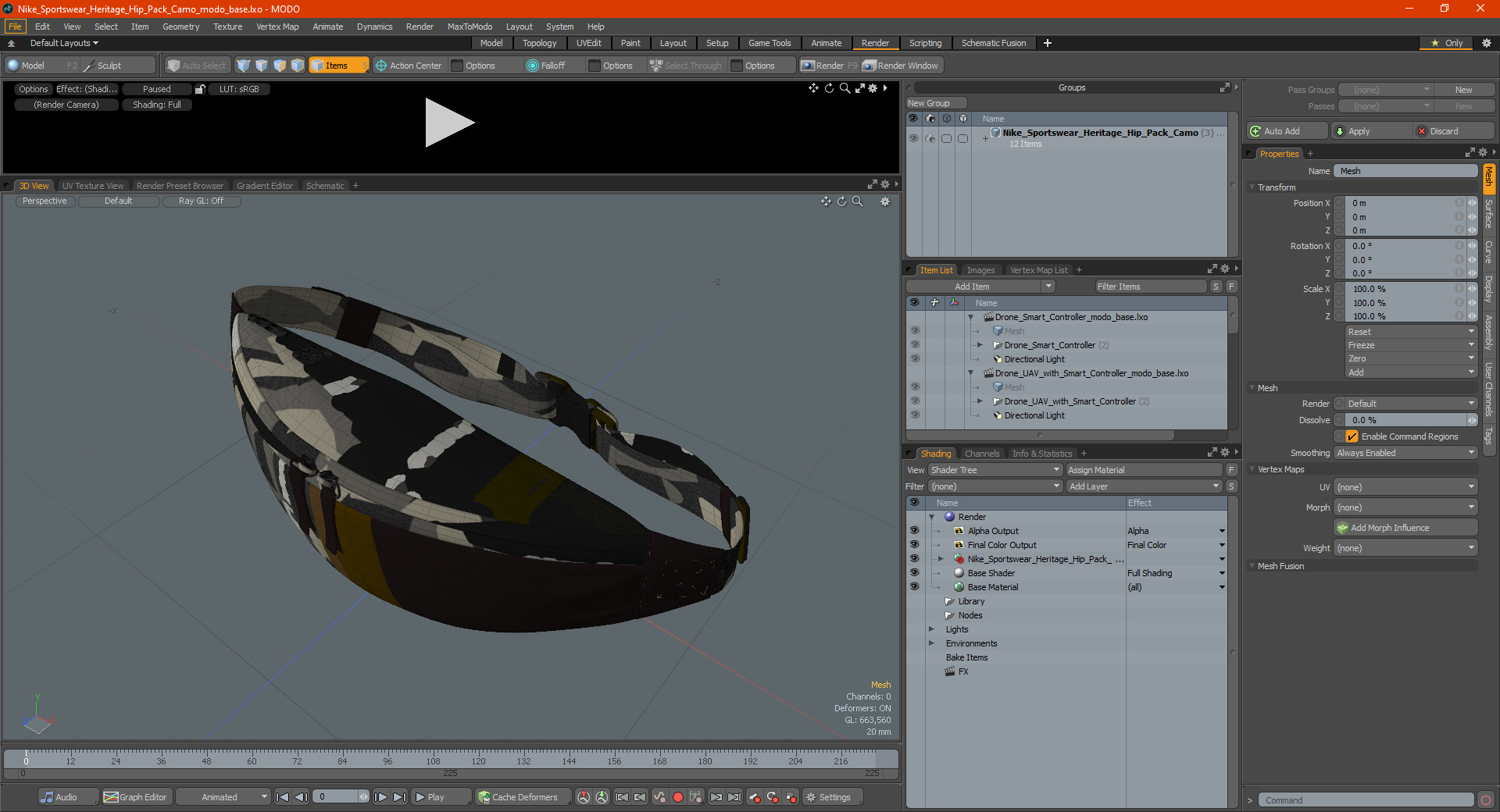Select Polygons selection mode cube icon

pos(280,66)
